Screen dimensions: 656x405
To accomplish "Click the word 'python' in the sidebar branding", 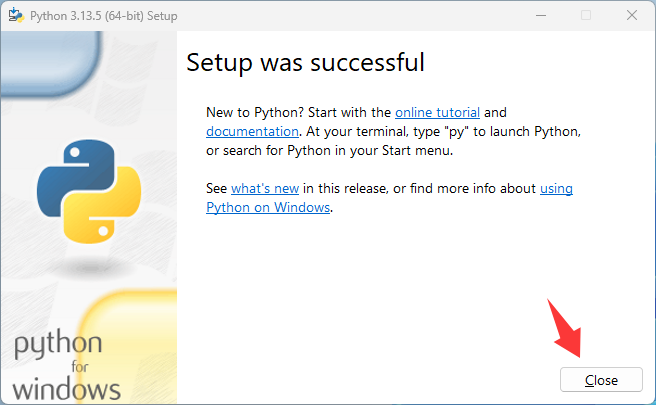I will point(57,346).
